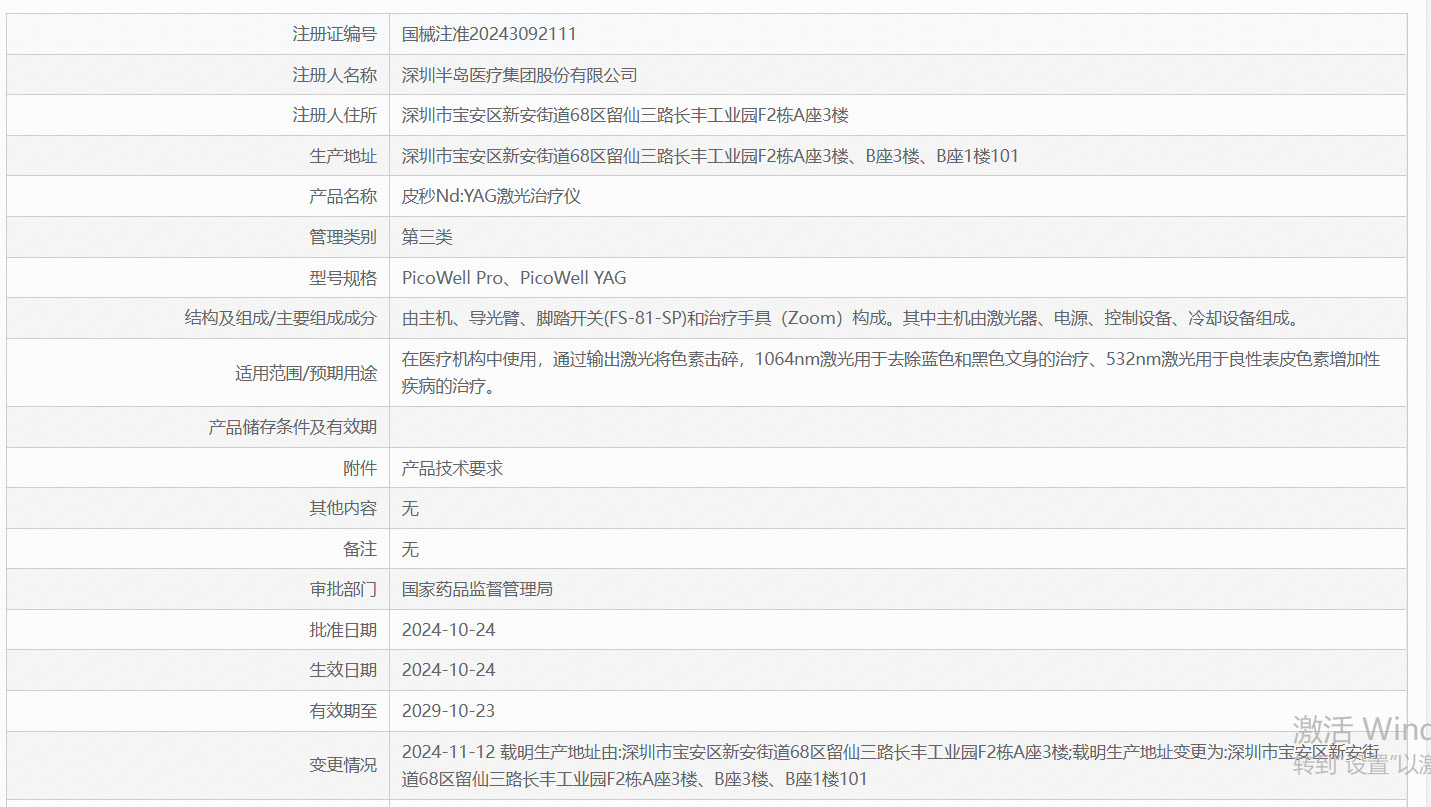The width and height of the screenshot is (1431, 807).
Task: Click management category value 第三类
Action: (427, 237)
